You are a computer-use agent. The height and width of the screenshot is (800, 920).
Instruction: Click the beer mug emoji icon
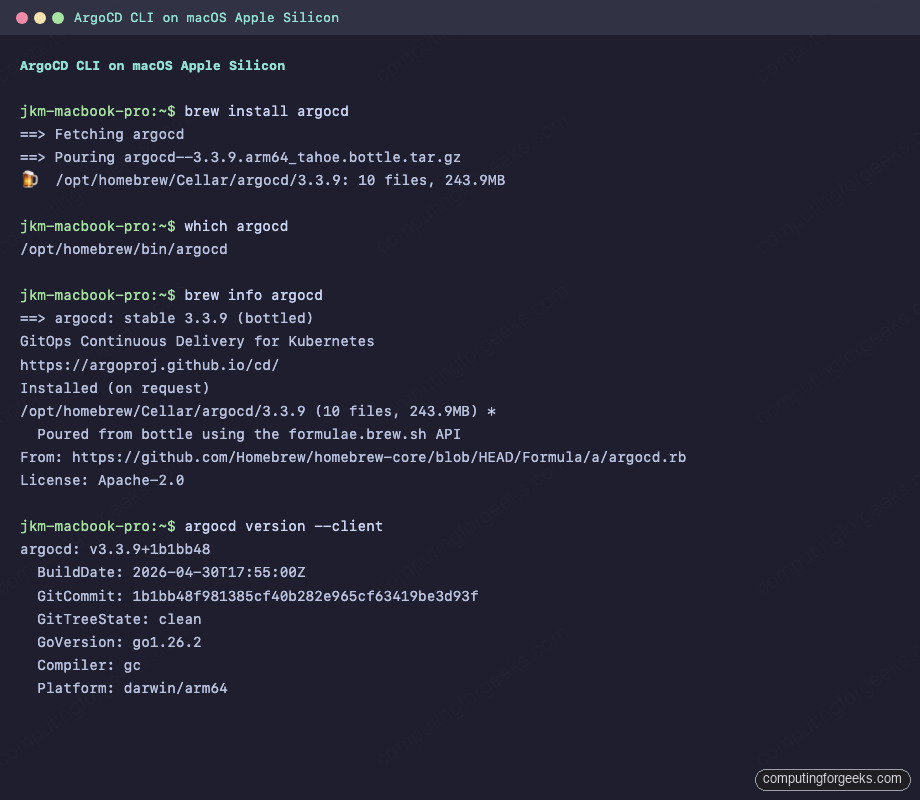[x=29, y=179]
